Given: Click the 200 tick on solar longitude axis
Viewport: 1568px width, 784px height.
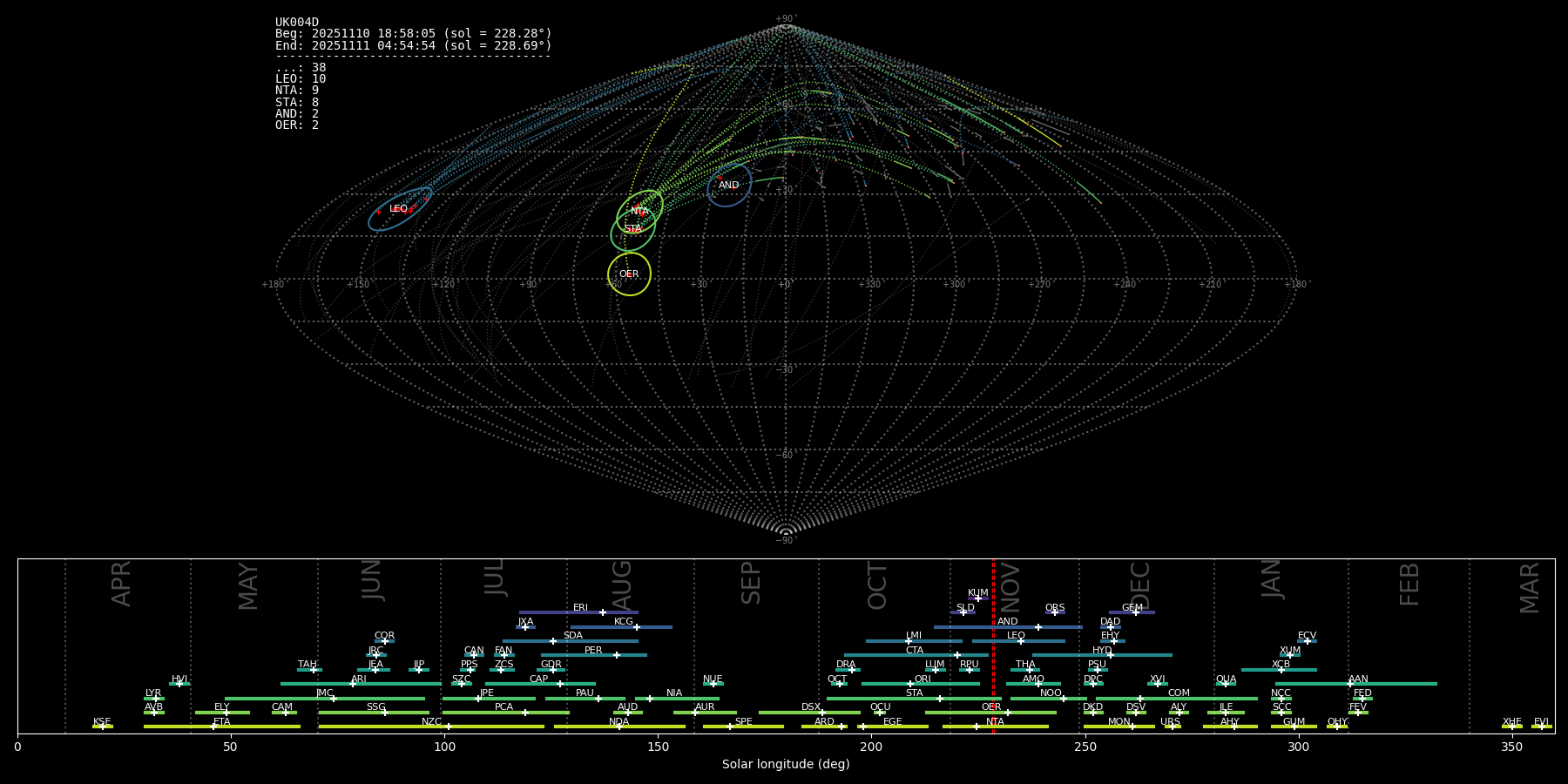Looking at the screenshot, I should [871, 747].
